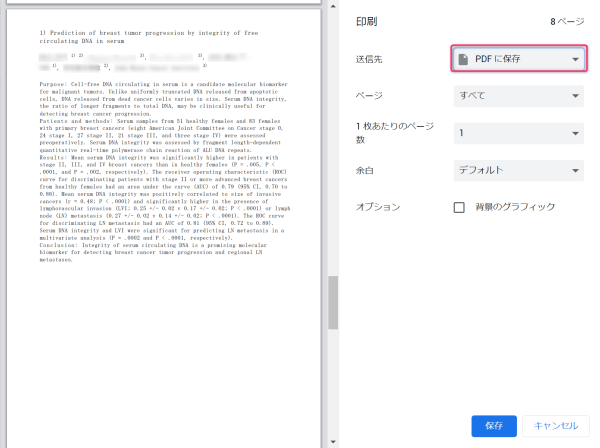Click the arrow icon on デフォルト dropdown
This screenshot has height=448, width=600.
click(x=575, y=170)
